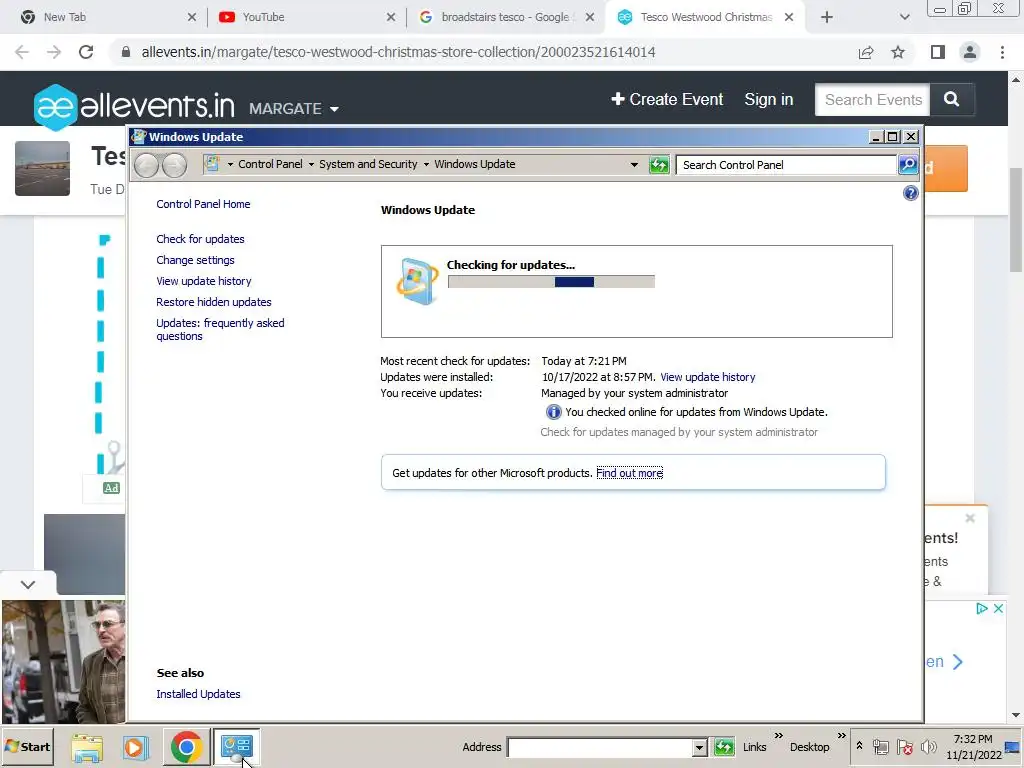Switch to the broadstairs tesco Google tab
Viewport: 1024px width, 768px height.
click(x=506, y=18)
